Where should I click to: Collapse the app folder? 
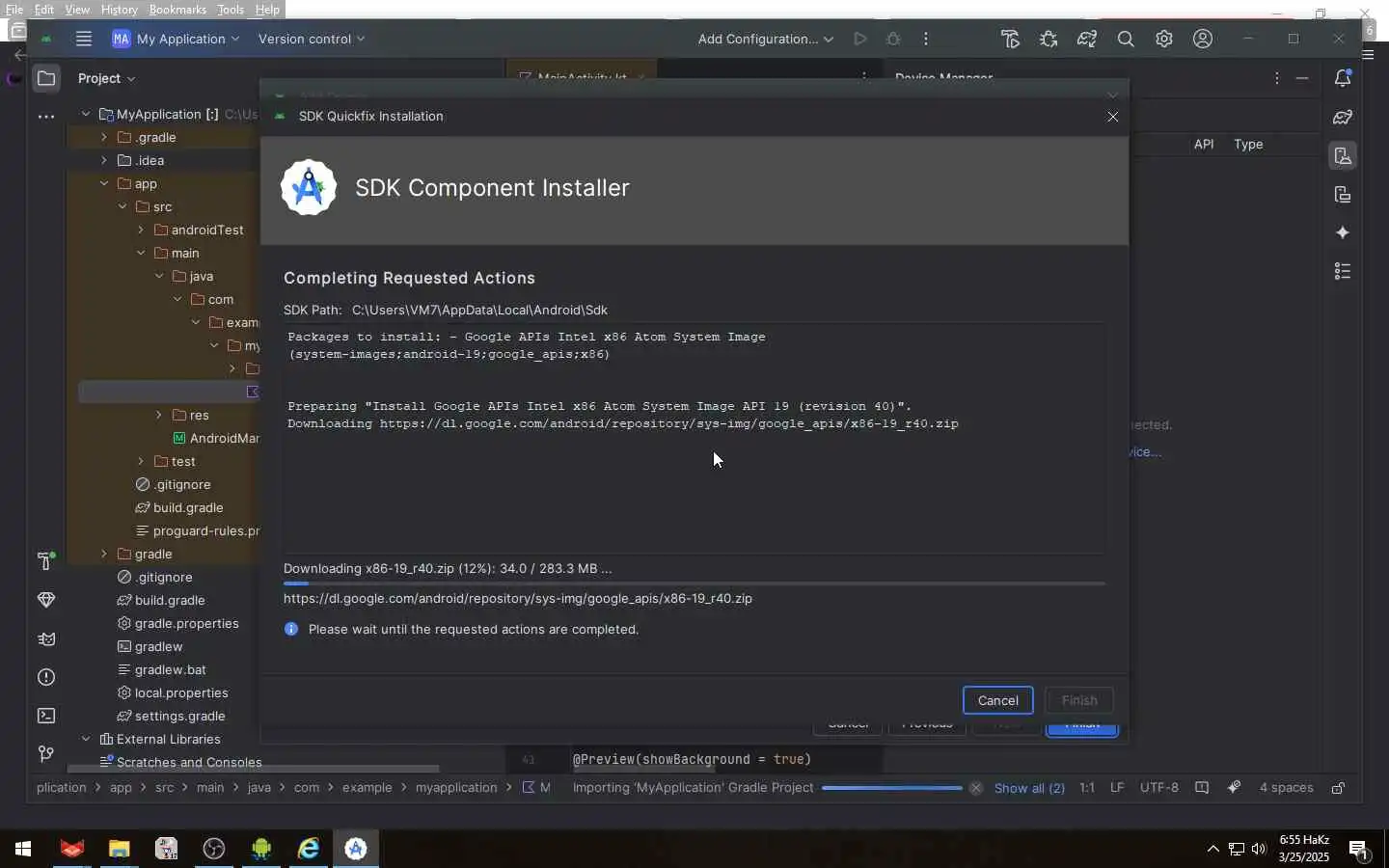click(x=104, y=183)
